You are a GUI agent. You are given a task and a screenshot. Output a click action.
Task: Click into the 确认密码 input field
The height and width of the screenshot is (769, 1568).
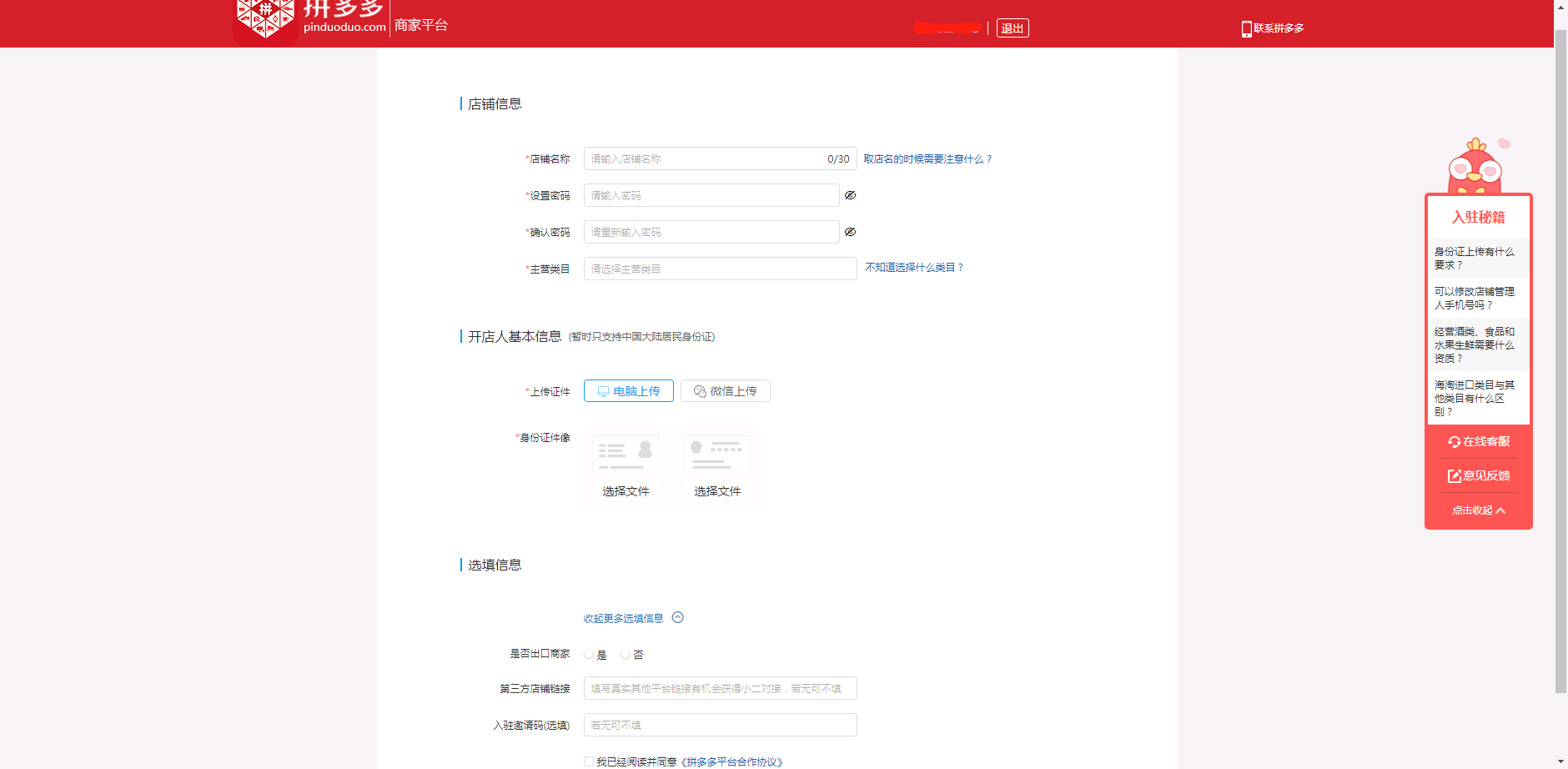click(711, 232)
